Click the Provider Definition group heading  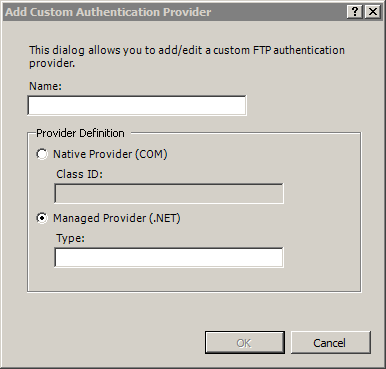80,133
